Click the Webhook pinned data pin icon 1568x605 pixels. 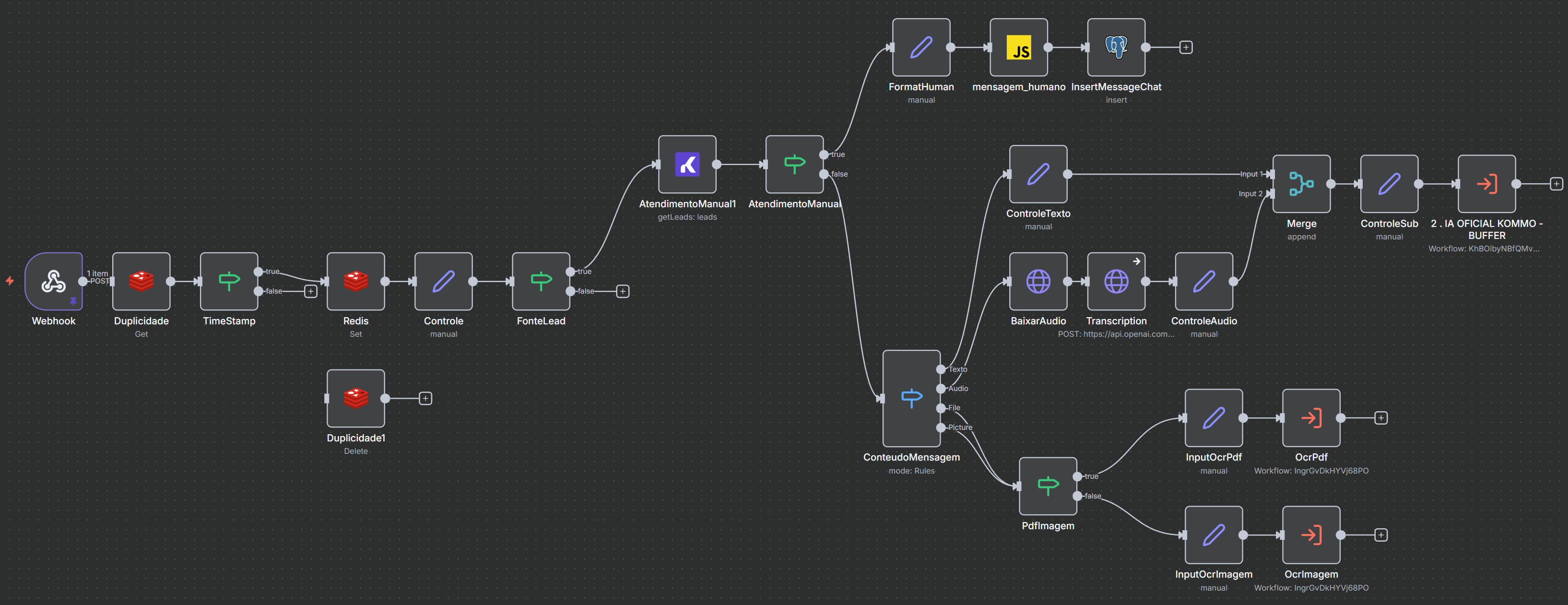[73, 301]
